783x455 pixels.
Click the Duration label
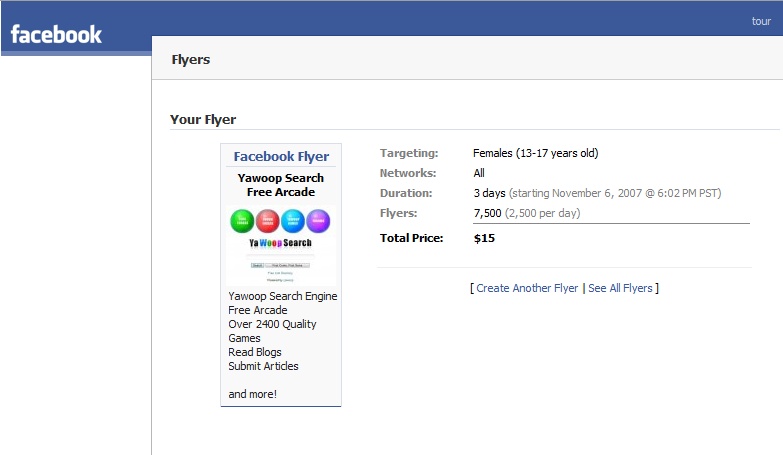point(406,193)
